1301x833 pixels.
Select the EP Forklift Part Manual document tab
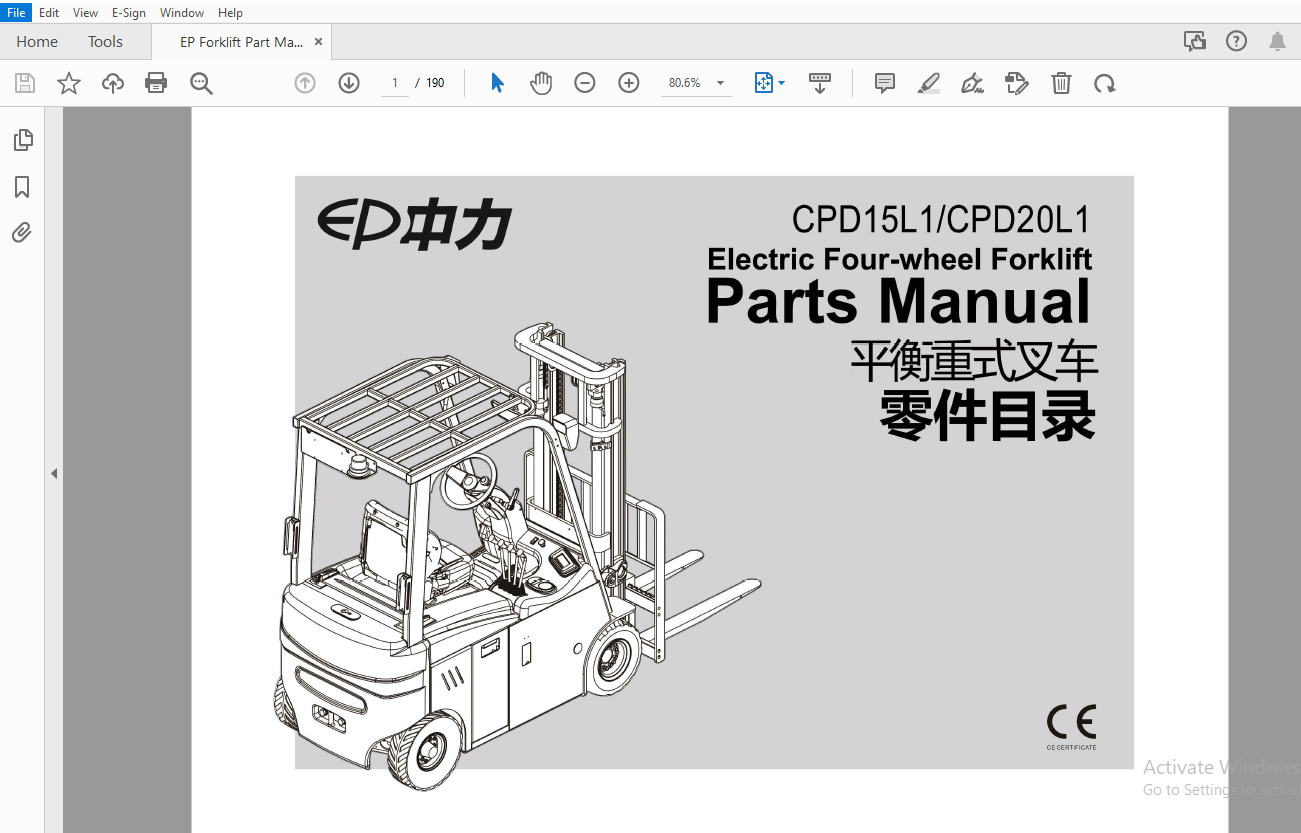click(241, 42)
